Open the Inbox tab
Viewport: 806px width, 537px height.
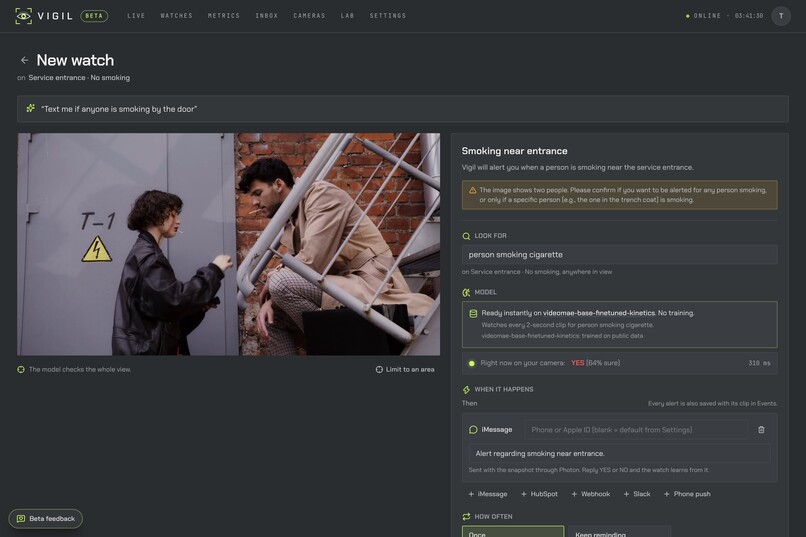point(267,16)
